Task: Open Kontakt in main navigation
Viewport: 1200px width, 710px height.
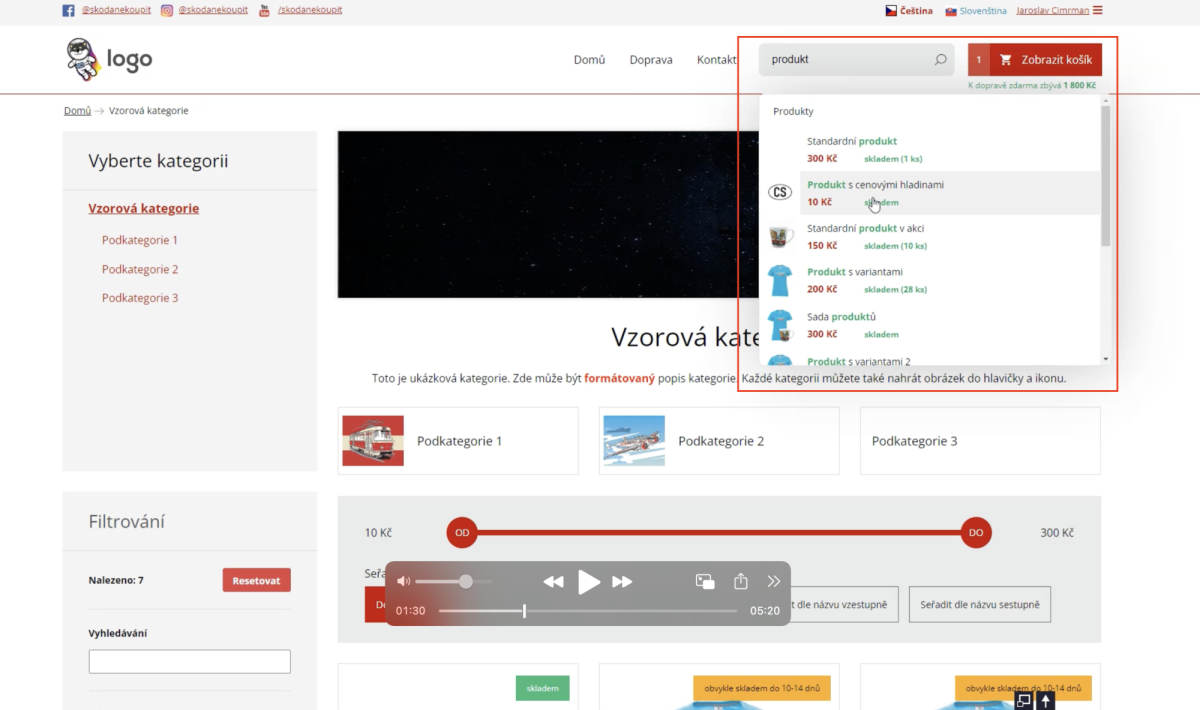Action: [717, 60]
